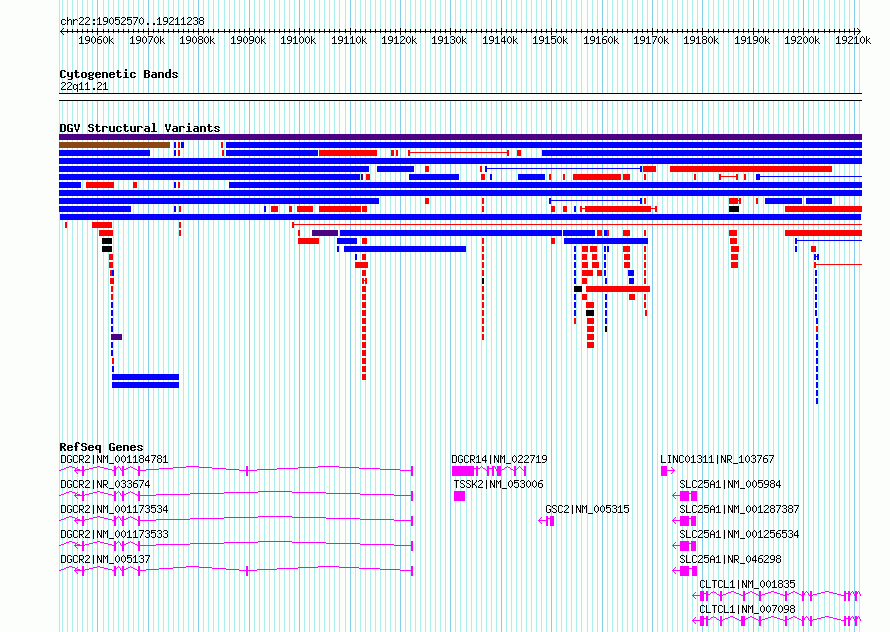
Task: Open the SLC25A1|NM_001256534 transcript label
Action: tap(739, 534)
